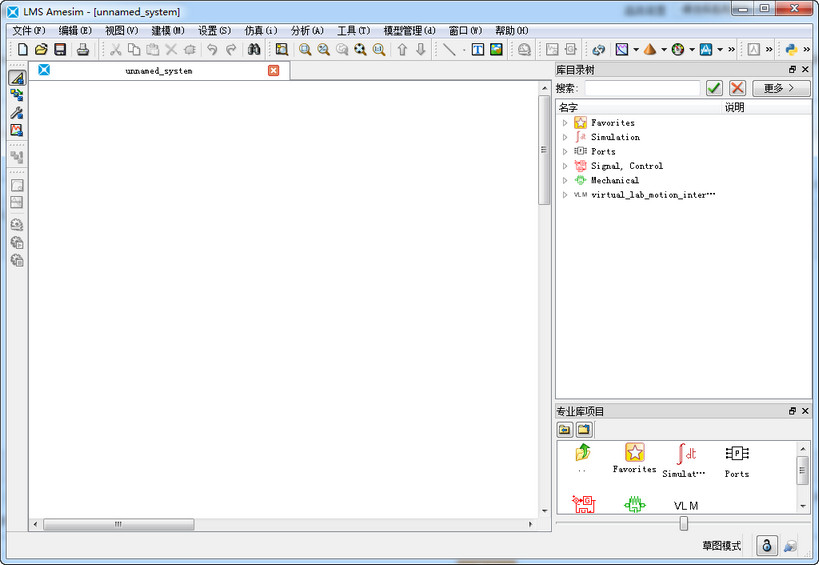Click the canvas vertical scrollbar thumb
This screenshot has width=819, height=565.
pyautogui.click(x=544, y=150)
